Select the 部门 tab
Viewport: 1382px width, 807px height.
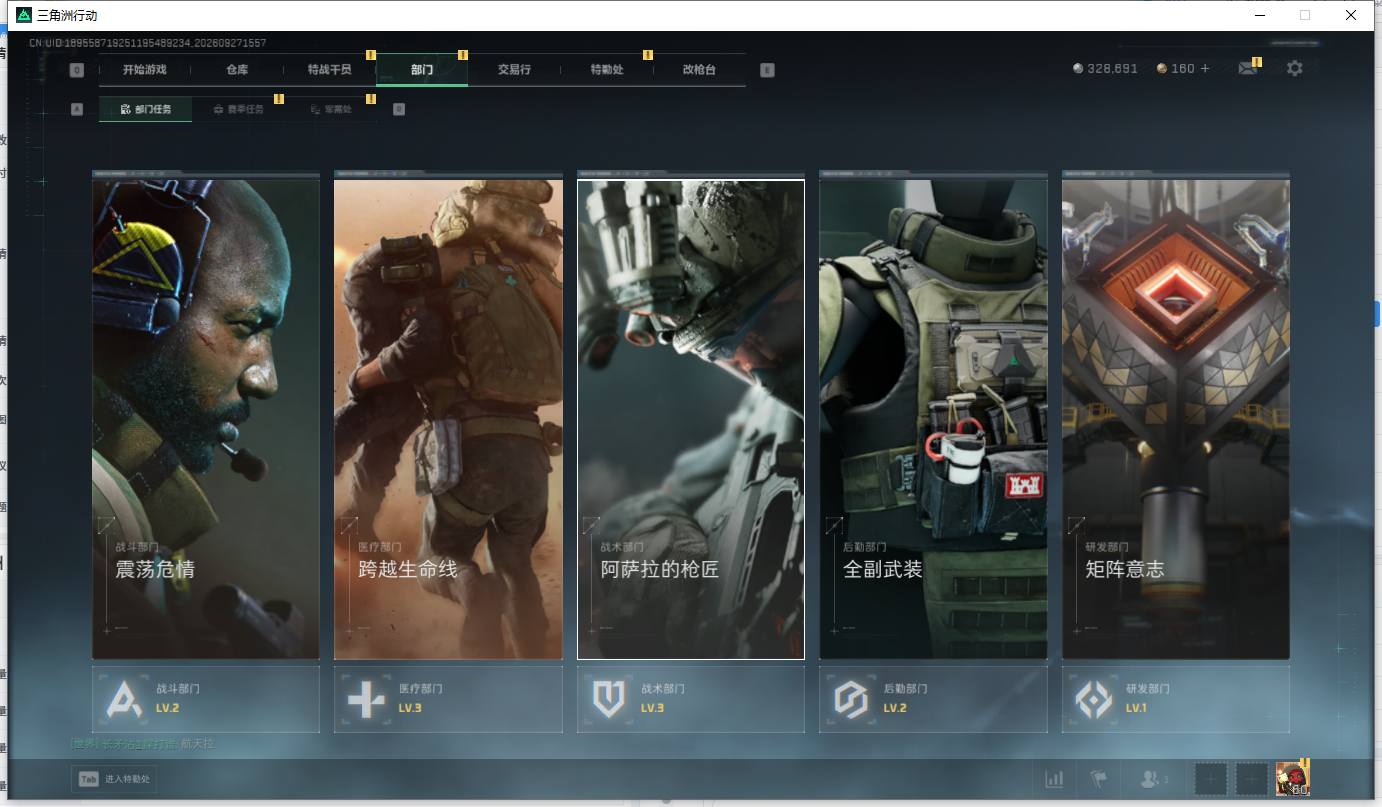[422, 70]
